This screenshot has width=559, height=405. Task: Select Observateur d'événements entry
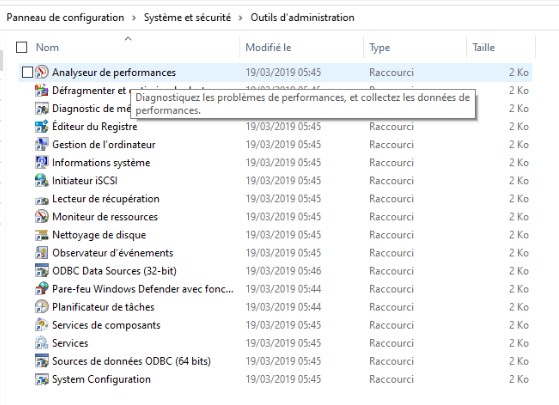(113, 253)
